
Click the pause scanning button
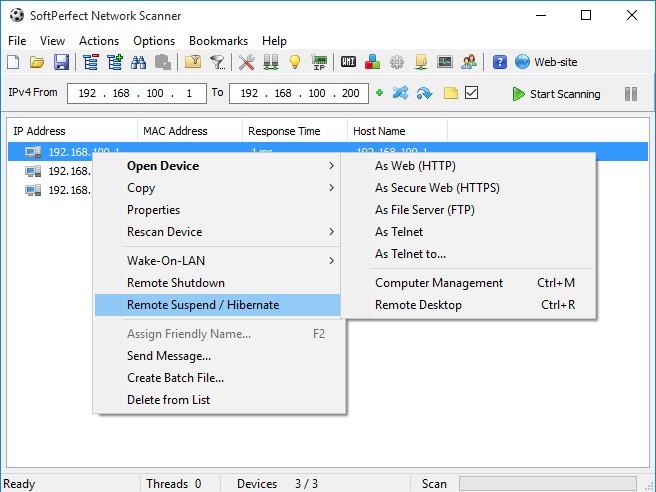(631, 94)
